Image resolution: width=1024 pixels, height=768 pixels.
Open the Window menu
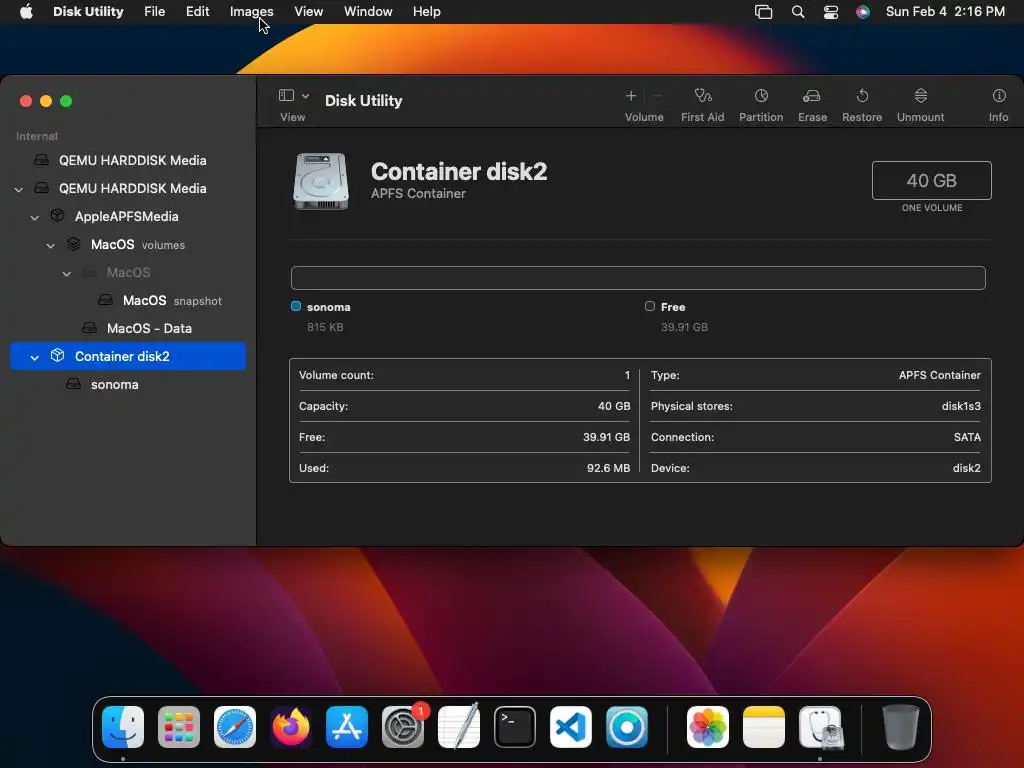click(x=368, y=12)
